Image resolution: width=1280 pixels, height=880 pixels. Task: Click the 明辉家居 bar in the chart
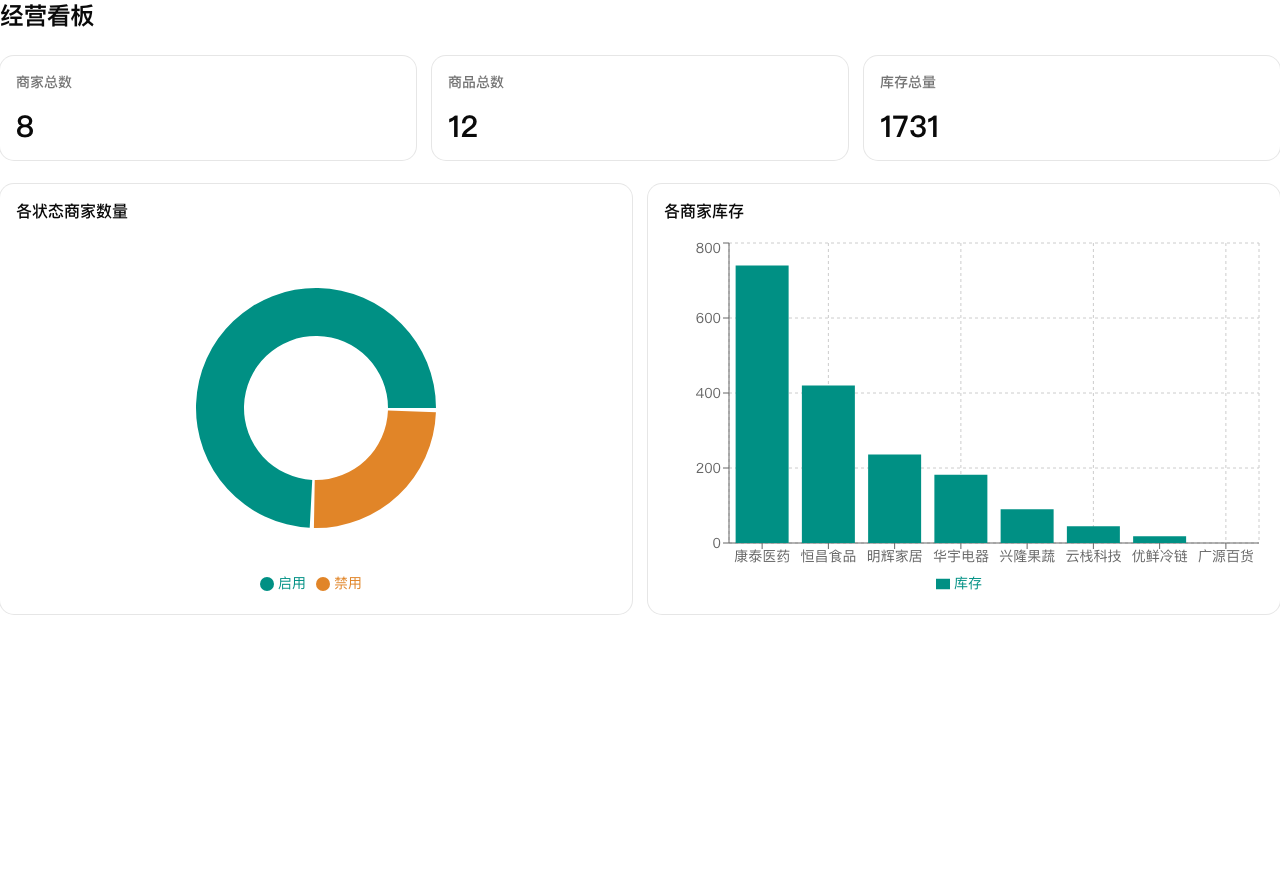pyautogui.click(x=894, y=499)
